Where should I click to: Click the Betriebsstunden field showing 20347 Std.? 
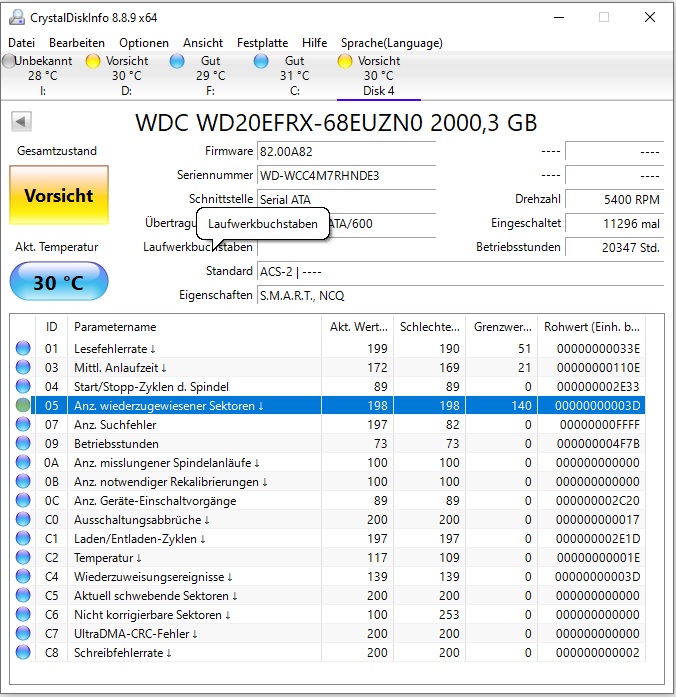[x=614, y=248]
